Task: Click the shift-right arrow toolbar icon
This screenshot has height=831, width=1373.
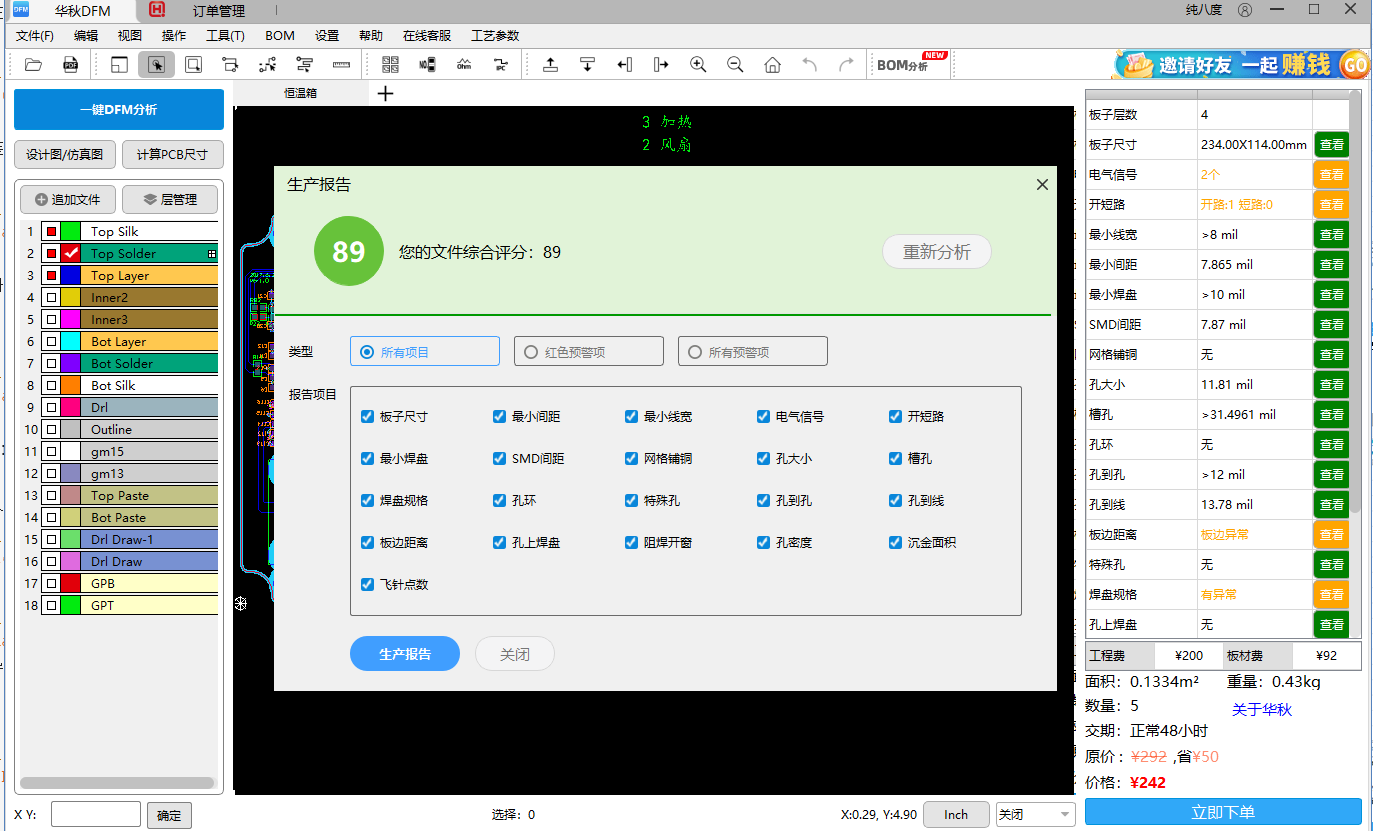Action: 661,65
